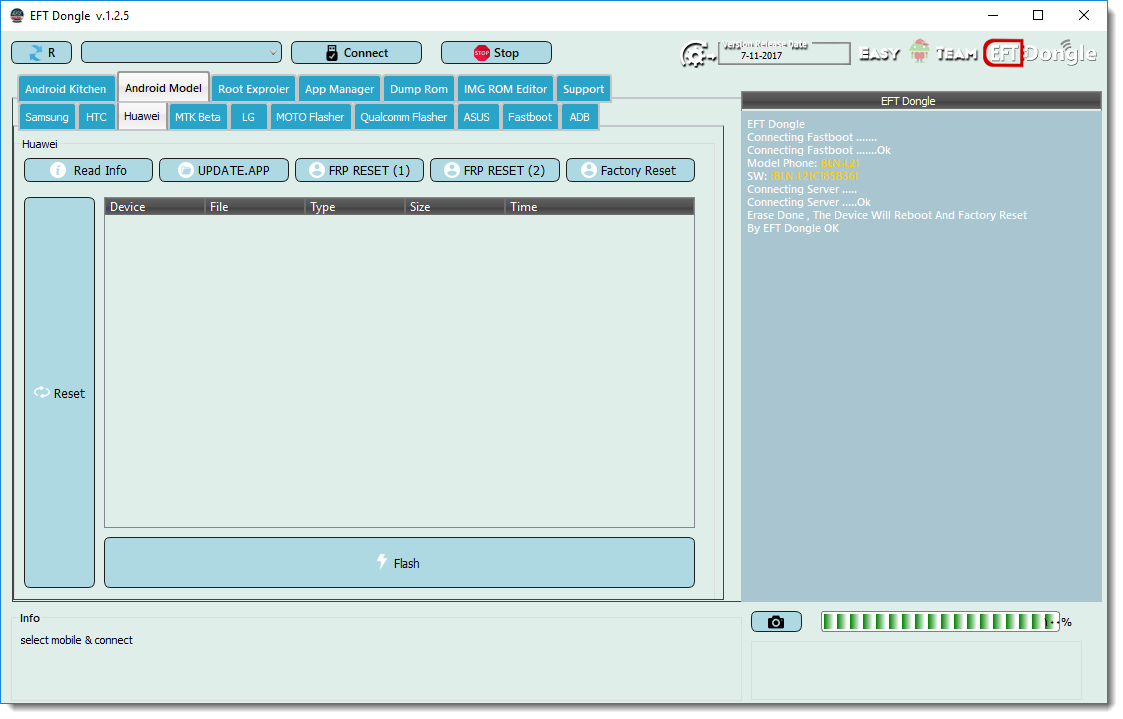1123x719 pixels.
Task: Click the camera screenshot button
Action: pyautogui.click(x=776, y=622)
